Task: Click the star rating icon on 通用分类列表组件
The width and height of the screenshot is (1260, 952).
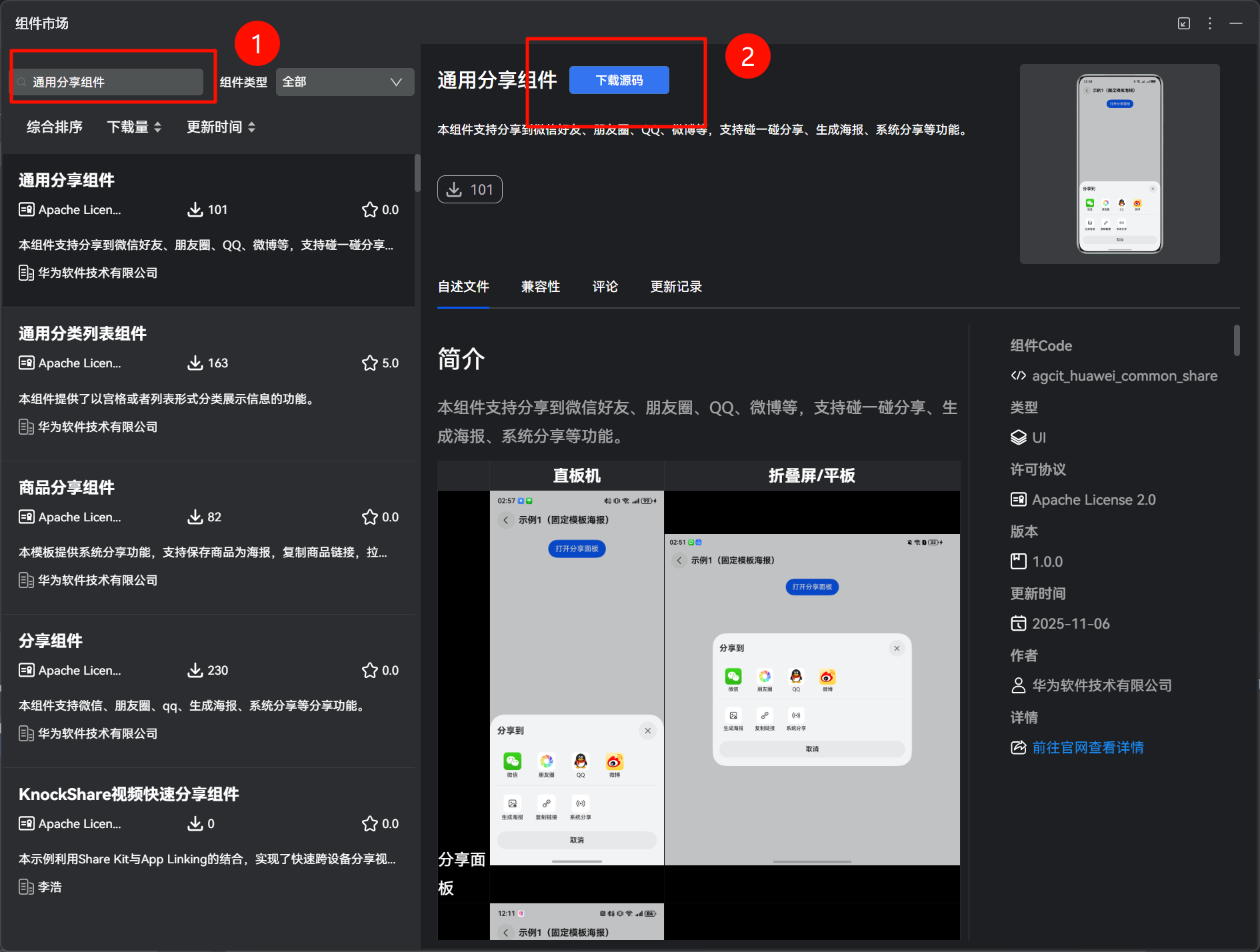Action: pos(369,363)
